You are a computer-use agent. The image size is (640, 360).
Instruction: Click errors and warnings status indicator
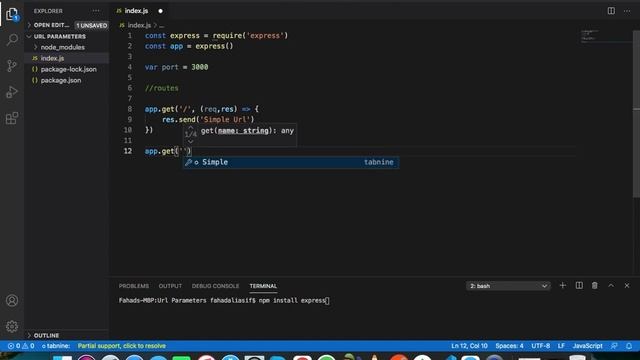coord(21,346)
